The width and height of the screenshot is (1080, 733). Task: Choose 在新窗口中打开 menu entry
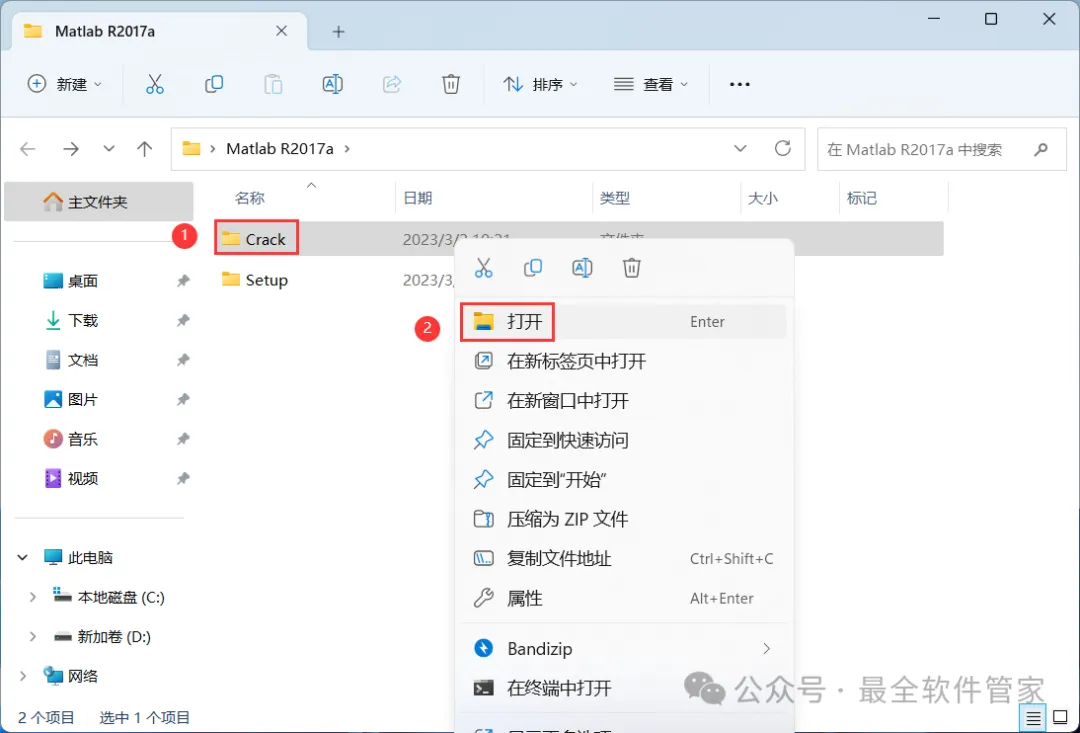(x=623, y=400)
